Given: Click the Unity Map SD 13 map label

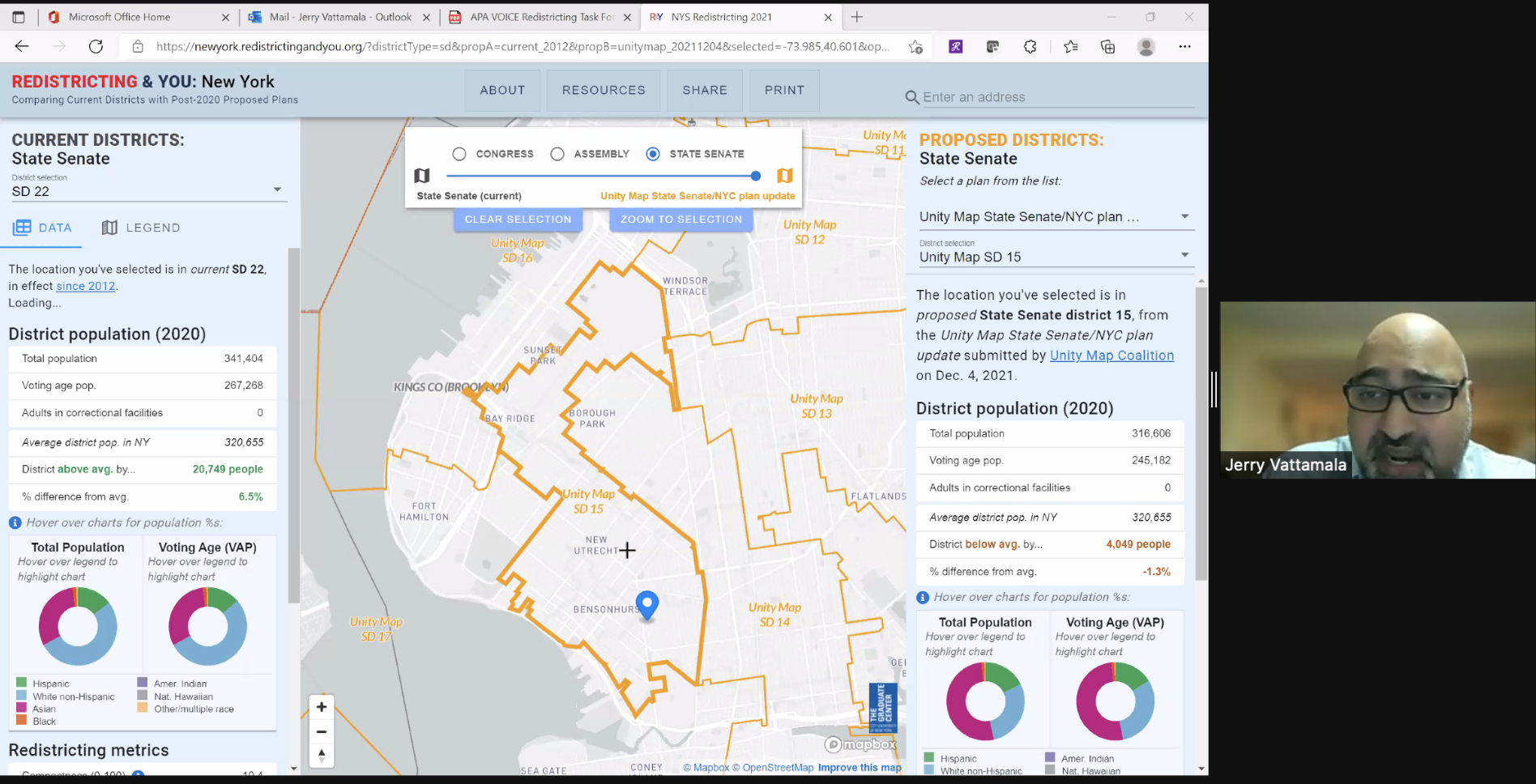Looking at the screenshot, I should [817, 406].
